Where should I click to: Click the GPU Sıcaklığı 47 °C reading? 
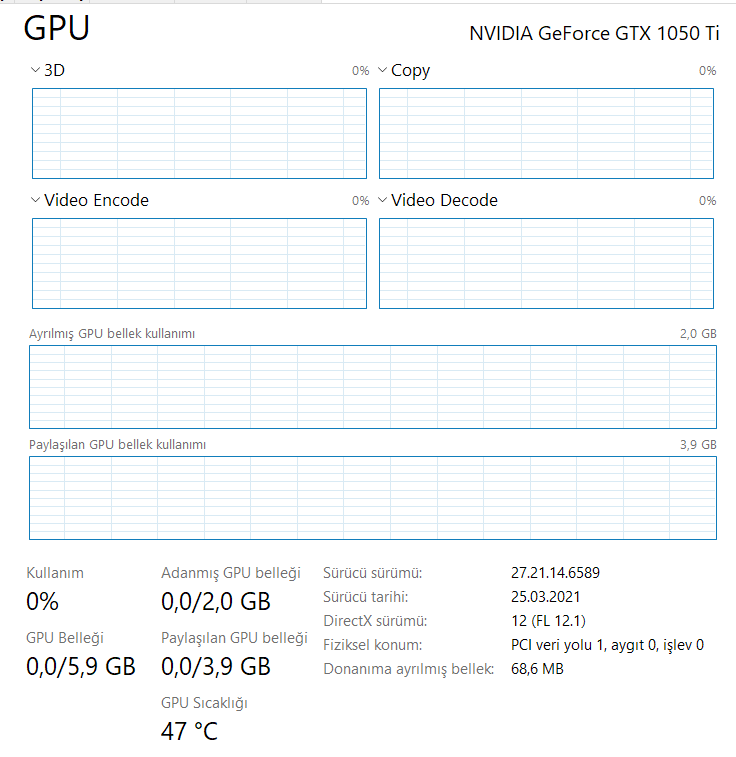pos(189,731)
